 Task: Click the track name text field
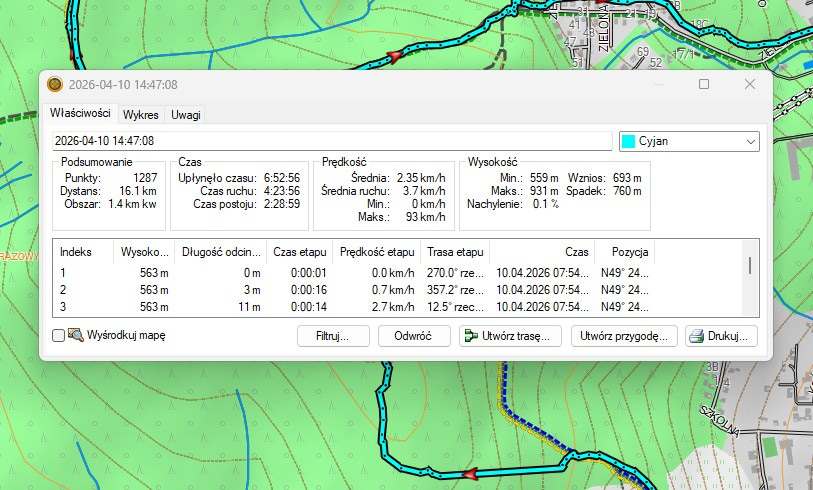[x=330, y=141]
